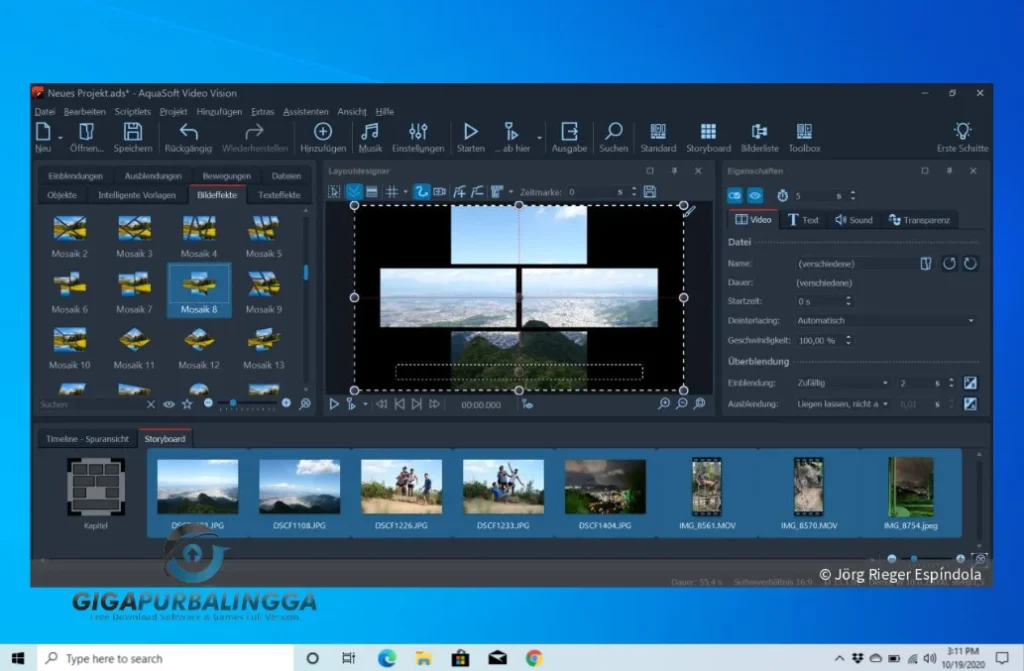Save using the Speichern toolbar icon
Image resolution: width=1024 pixels, height=671 pixels.
tap(133, 131)
